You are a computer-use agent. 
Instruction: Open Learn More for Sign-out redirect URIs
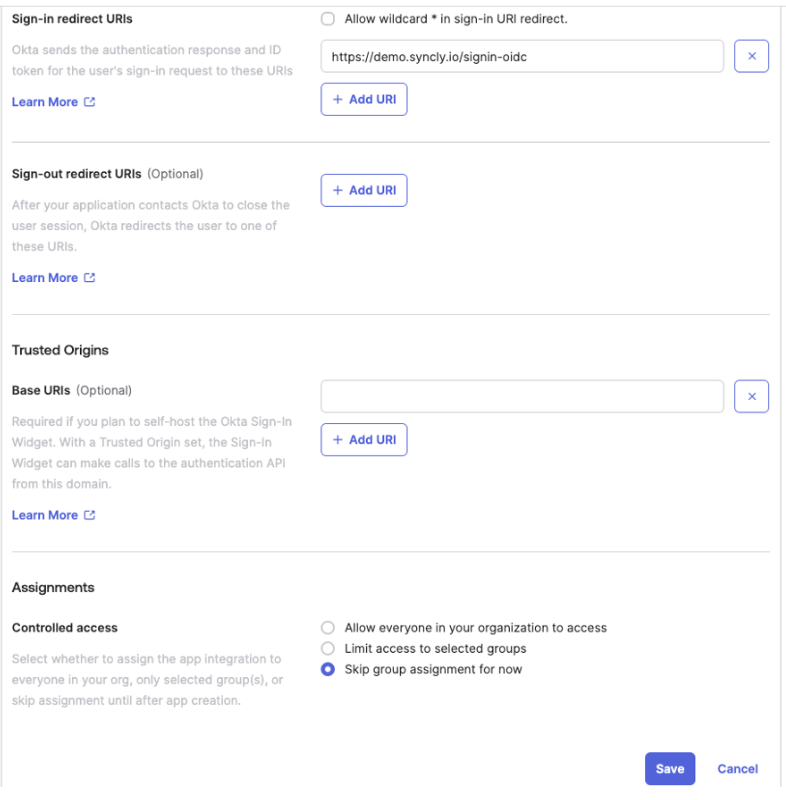click(x=44, y=277)
